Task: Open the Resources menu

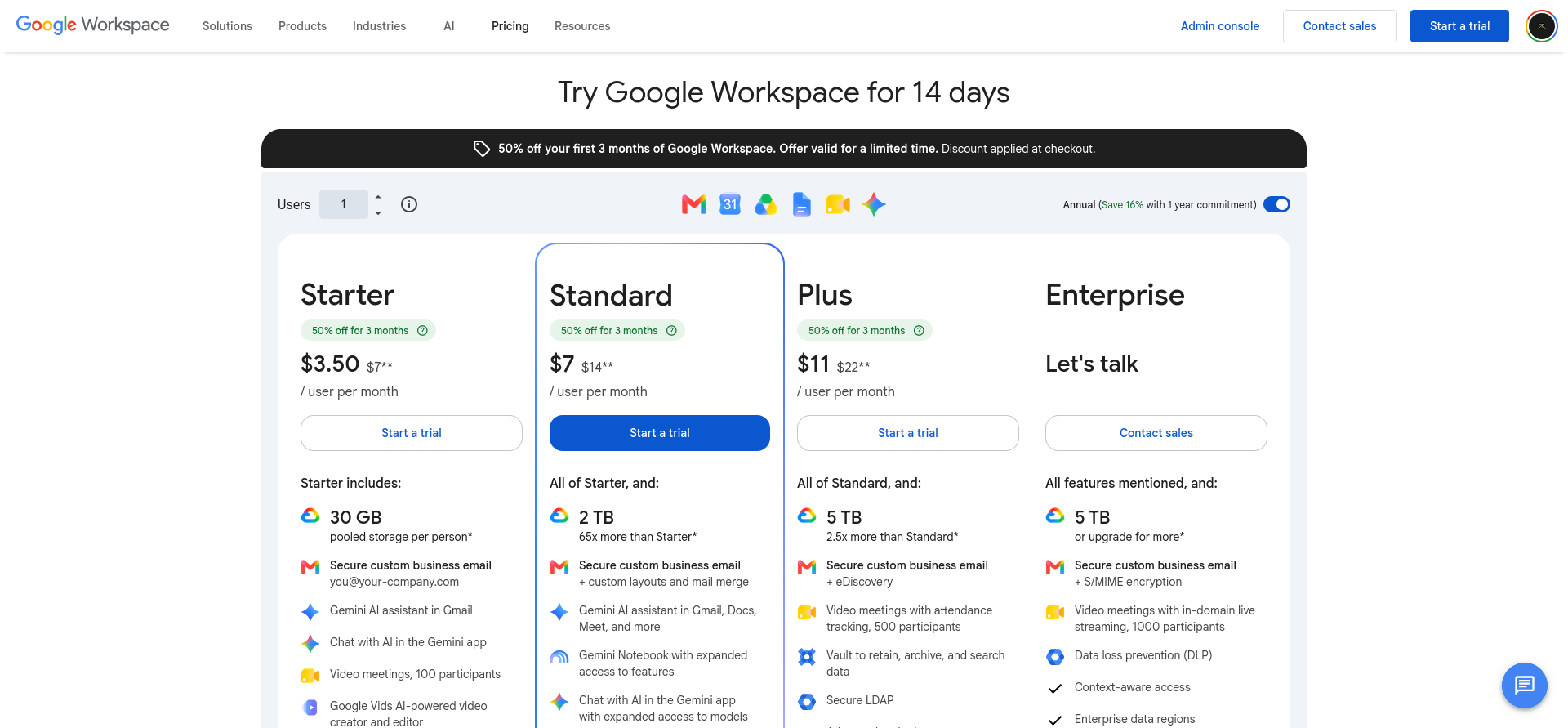Action: (582, 26)
